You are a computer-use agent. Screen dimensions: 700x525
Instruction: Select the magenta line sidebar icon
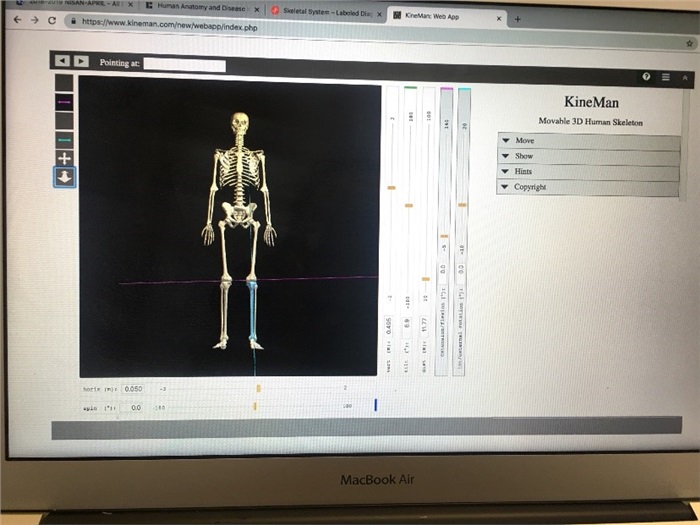[x=64, y=102]
